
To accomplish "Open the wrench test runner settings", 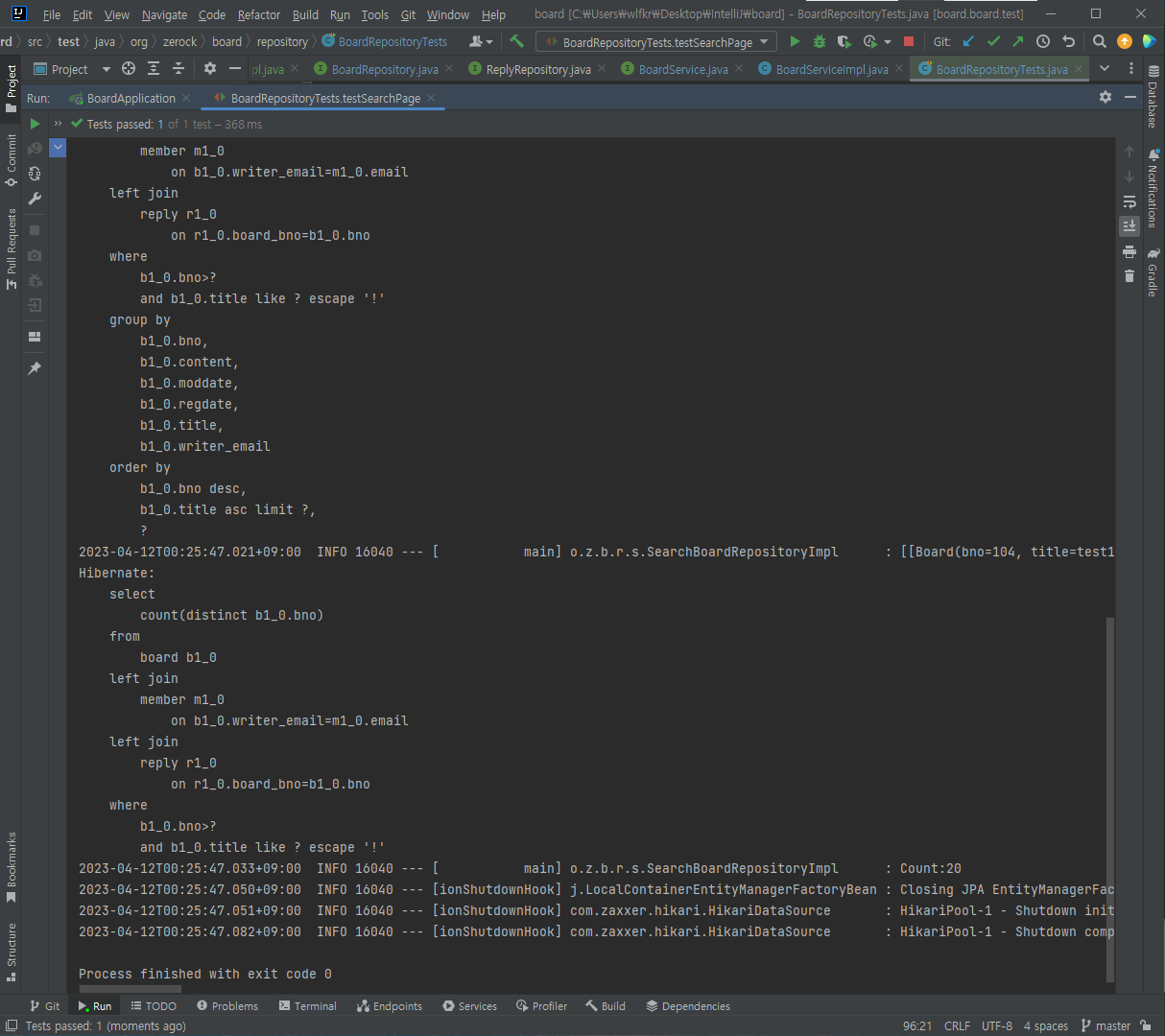I will click(x=35, y=199).
